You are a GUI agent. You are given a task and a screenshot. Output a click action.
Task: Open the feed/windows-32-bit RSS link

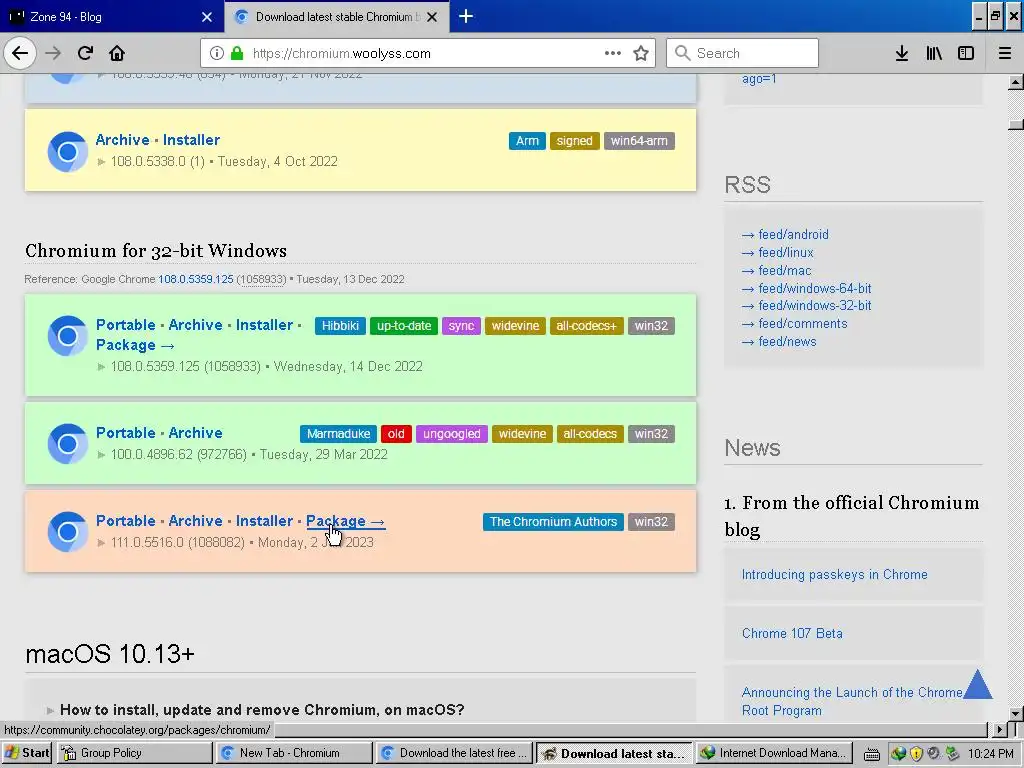point(814,306)
